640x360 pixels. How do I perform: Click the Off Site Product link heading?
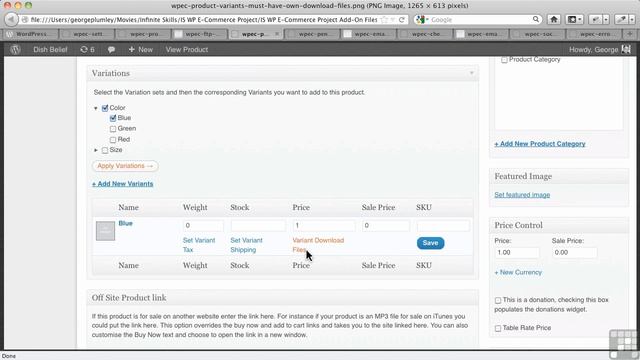tap(129, 298)
